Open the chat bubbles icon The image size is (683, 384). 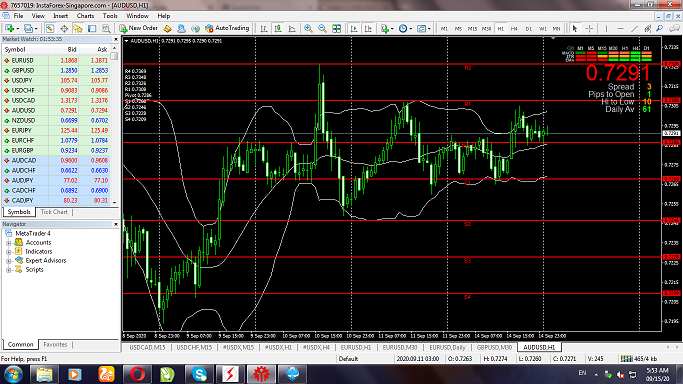(674, 28)
